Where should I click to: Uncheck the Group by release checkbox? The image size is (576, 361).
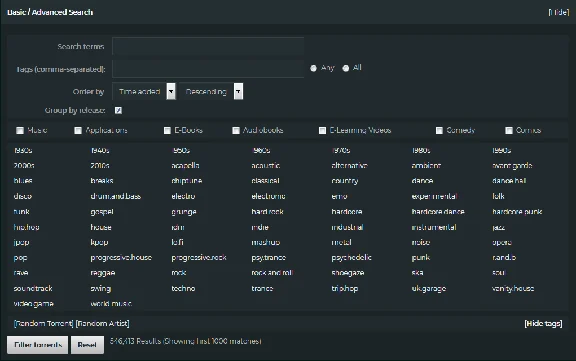coord(118,110)
